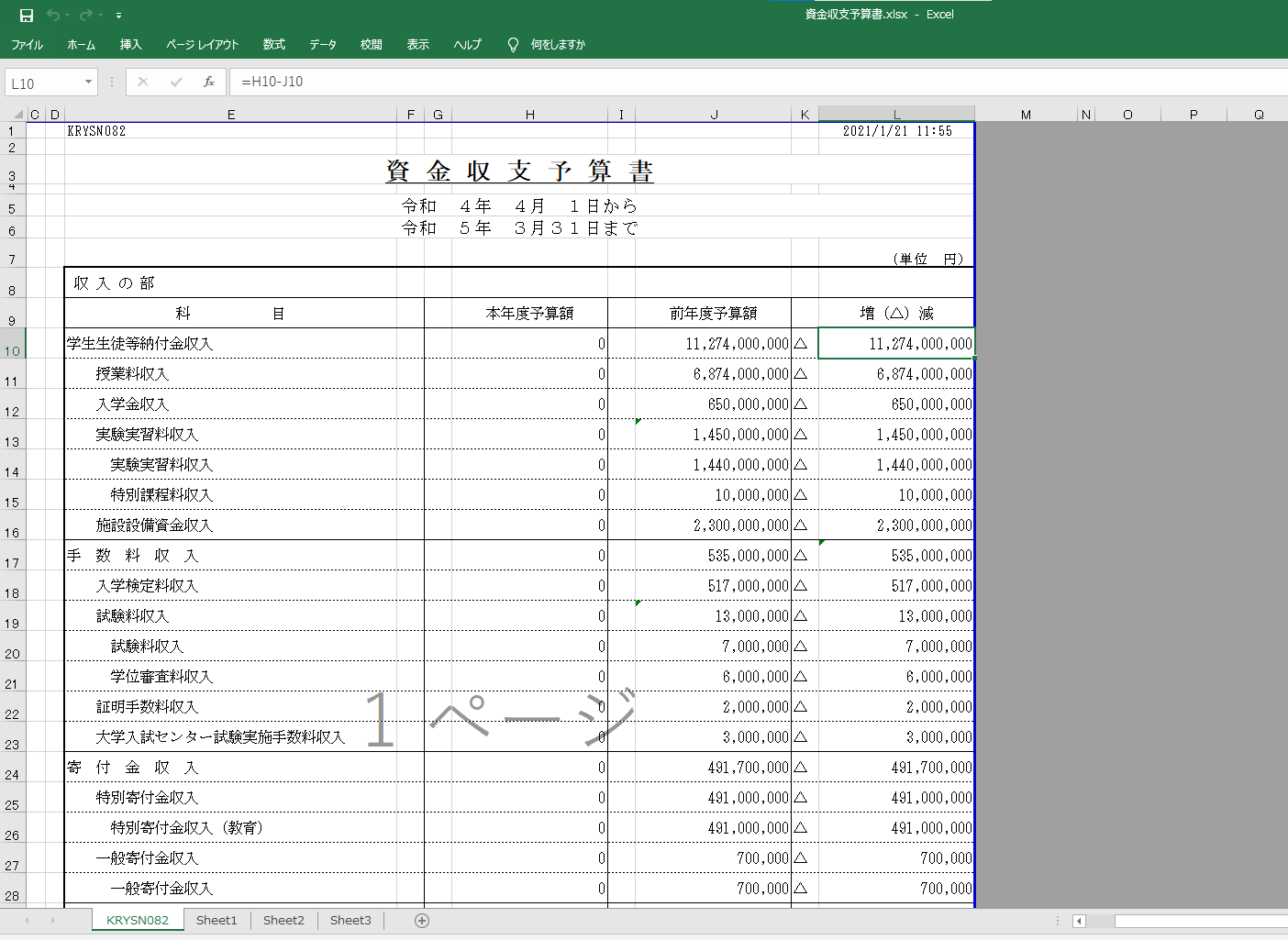Switch to the ホーム ribbon tab
This screenshot has width=1288, height=940.
81,44
